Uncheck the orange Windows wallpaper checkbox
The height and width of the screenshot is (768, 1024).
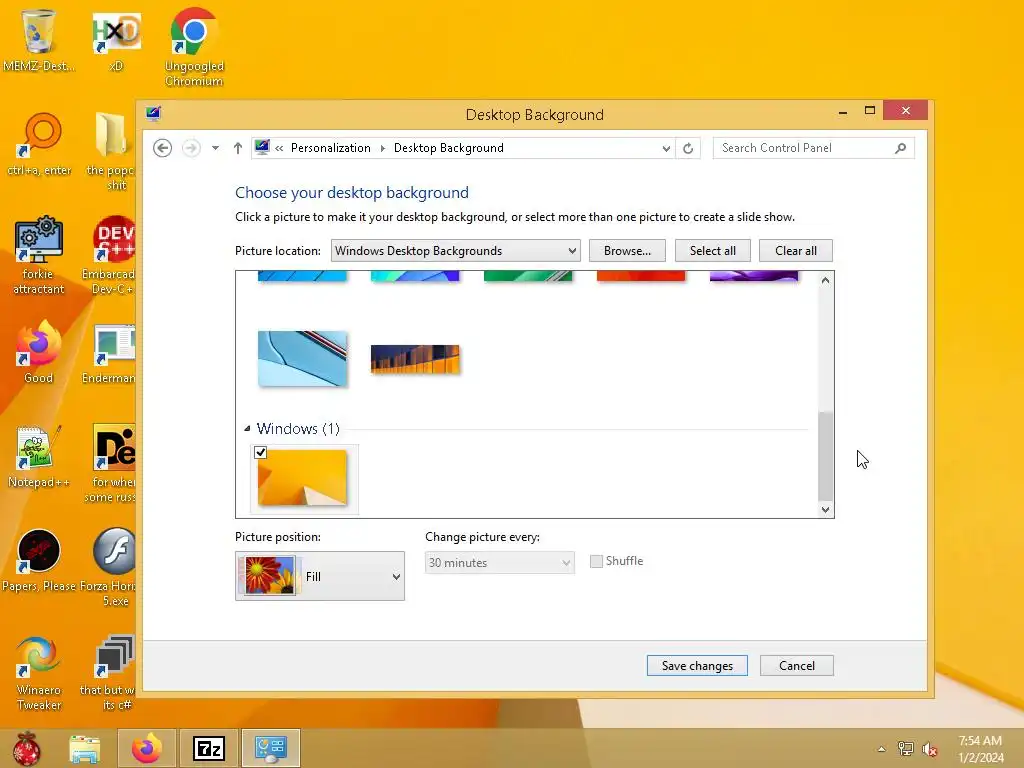(x=261, y=453)
